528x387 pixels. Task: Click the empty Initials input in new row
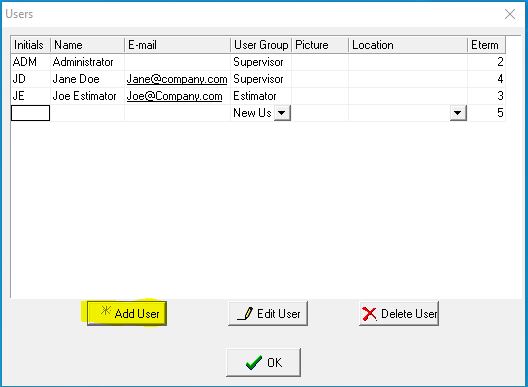coord(30,113)
